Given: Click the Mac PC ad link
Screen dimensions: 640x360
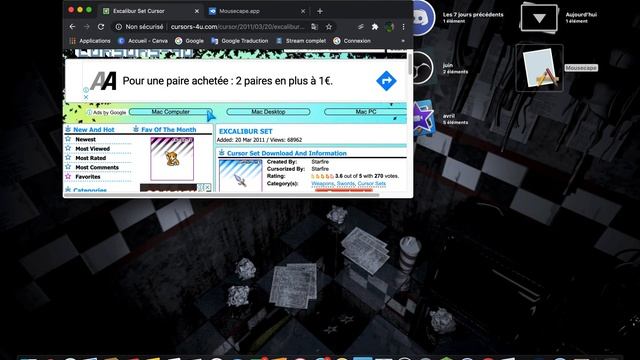Looking at the screenshot, I should pos(365,111).
